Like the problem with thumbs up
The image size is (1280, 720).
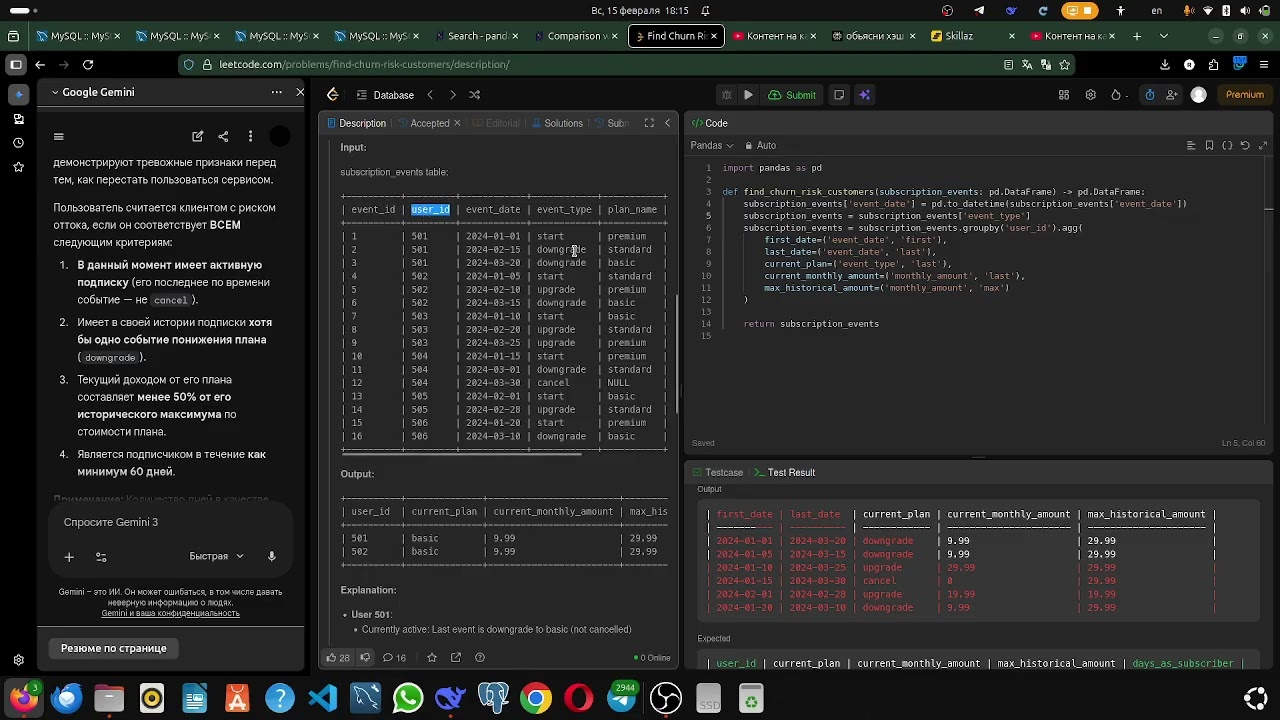point(337,658)
